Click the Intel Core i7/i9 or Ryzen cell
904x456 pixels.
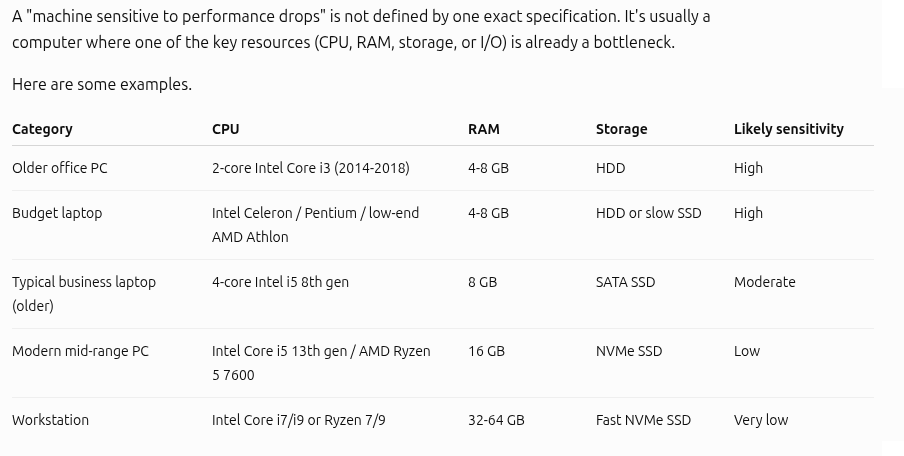[299, 420]
